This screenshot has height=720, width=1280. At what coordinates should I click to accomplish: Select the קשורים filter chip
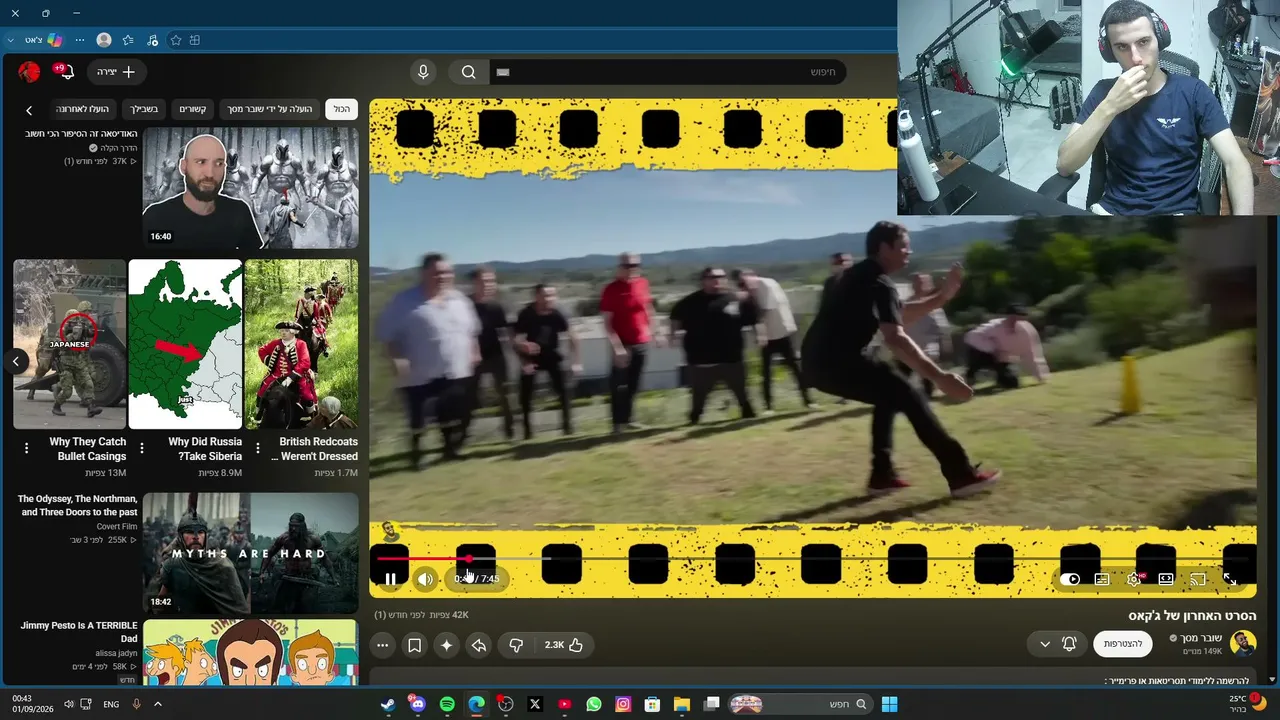(193, 109)
